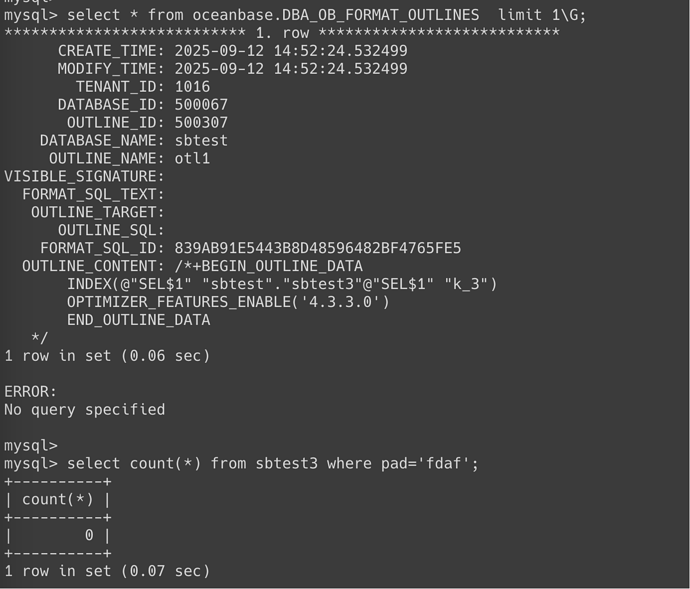Click the No query specified text

(84, 410)
